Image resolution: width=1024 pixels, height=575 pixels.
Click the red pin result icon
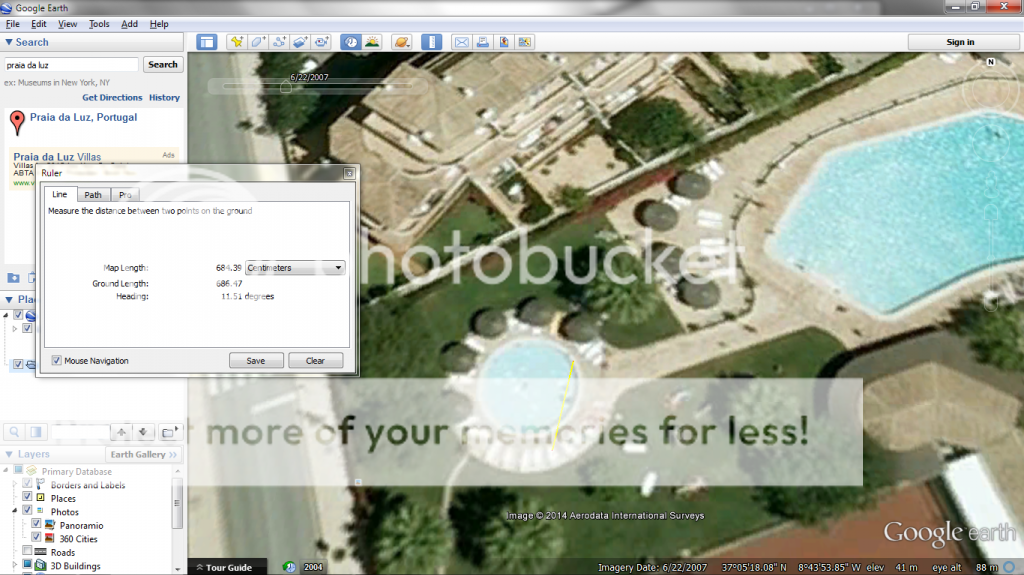[17, 122]
